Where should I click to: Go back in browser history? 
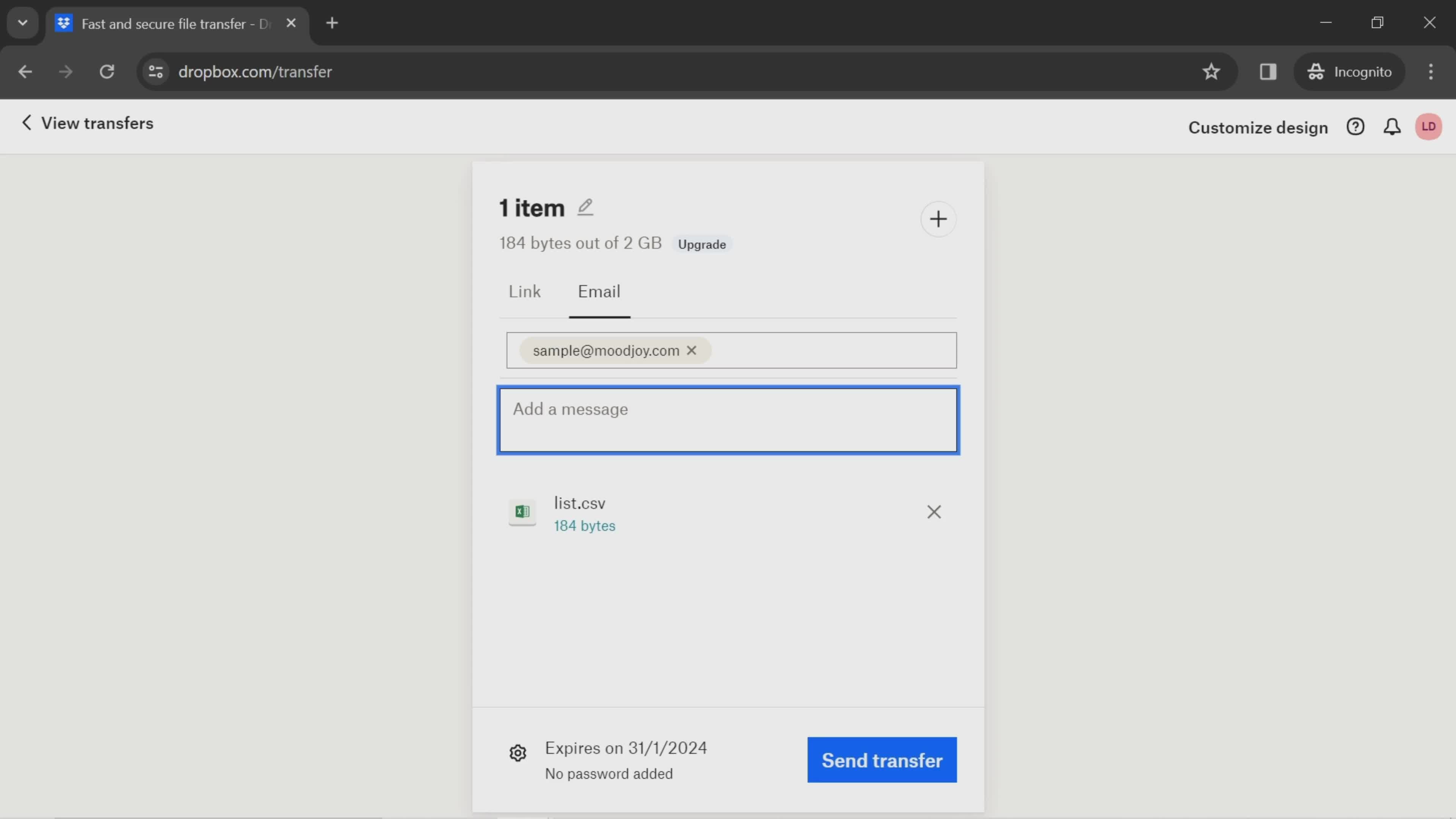coord(25,72)
